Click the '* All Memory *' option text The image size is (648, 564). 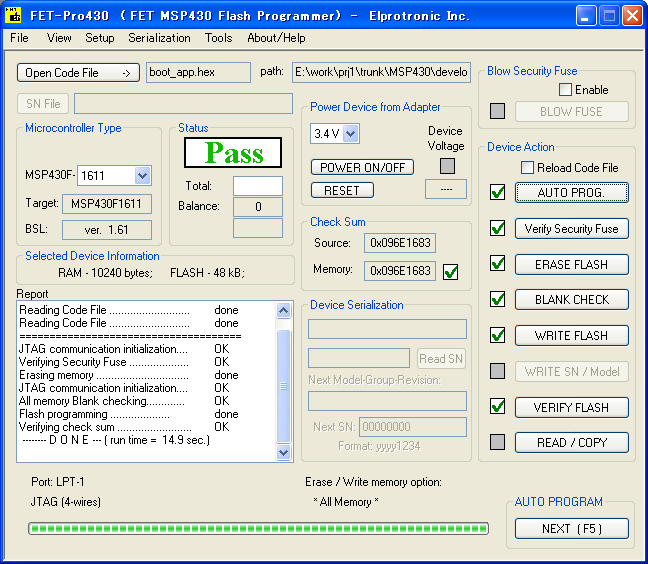[346, 502]
